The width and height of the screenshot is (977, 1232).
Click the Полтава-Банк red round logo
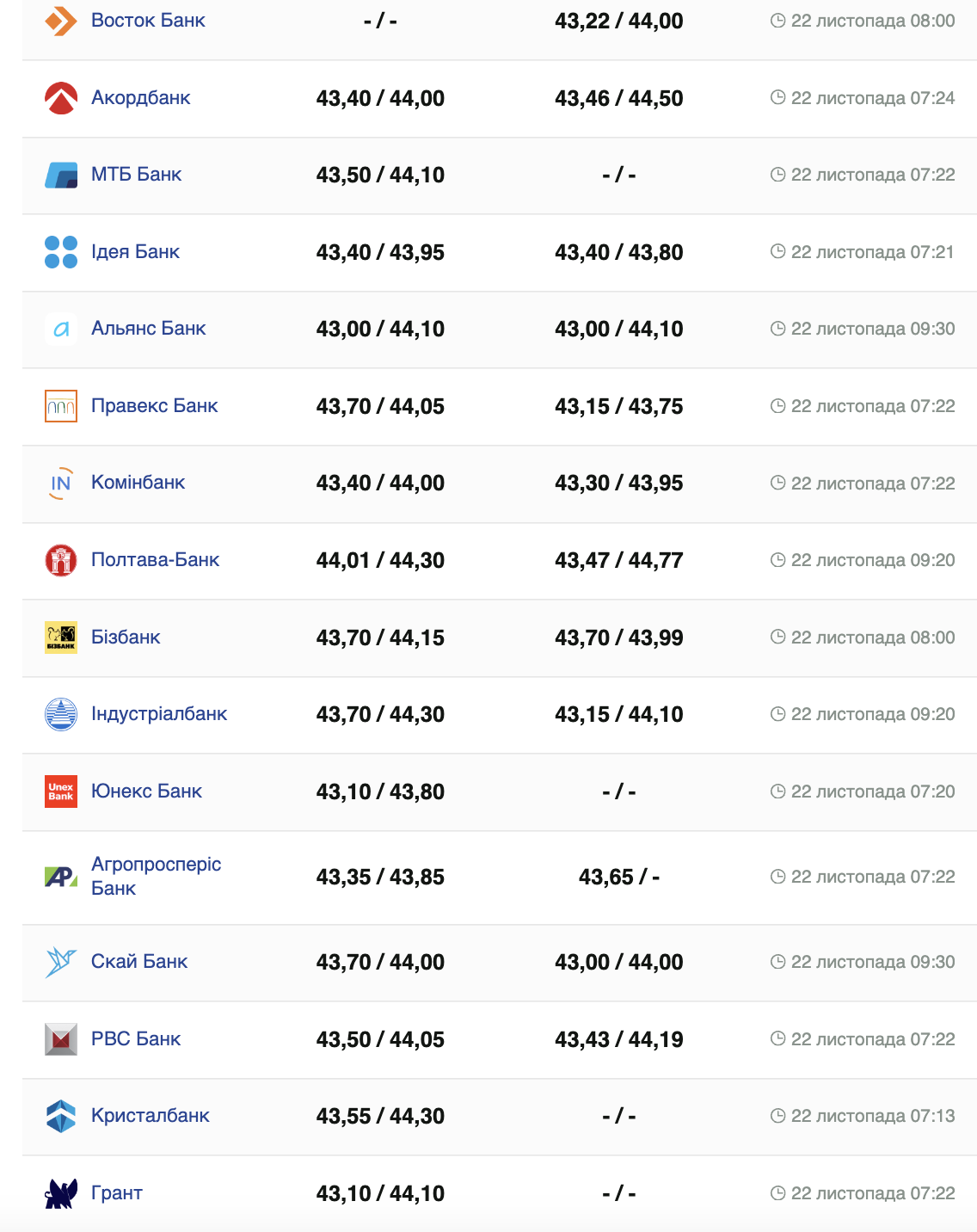coord(60,560)
